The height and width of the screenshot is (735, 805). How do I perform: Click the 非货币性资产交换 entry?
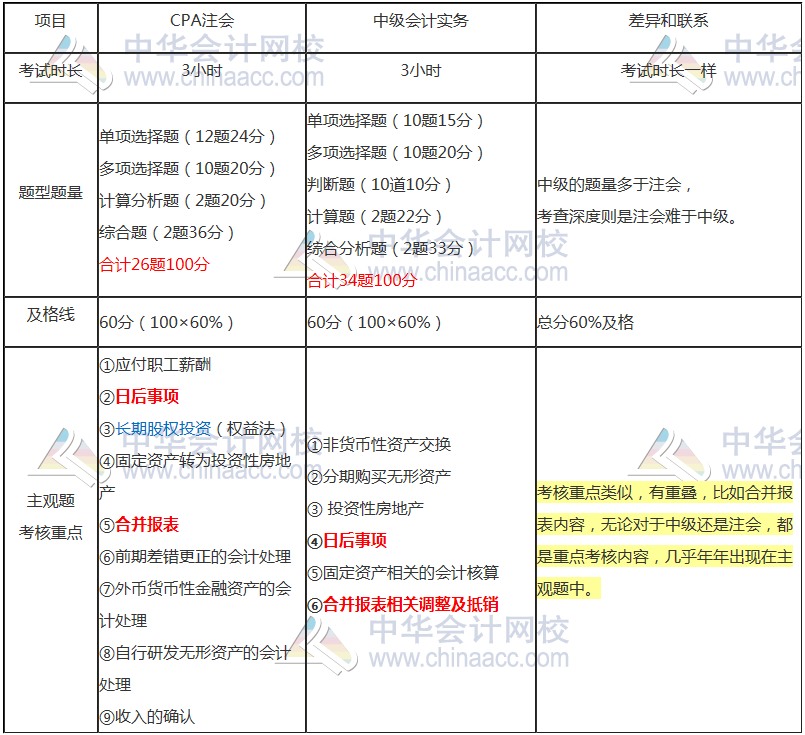(381, 447)
